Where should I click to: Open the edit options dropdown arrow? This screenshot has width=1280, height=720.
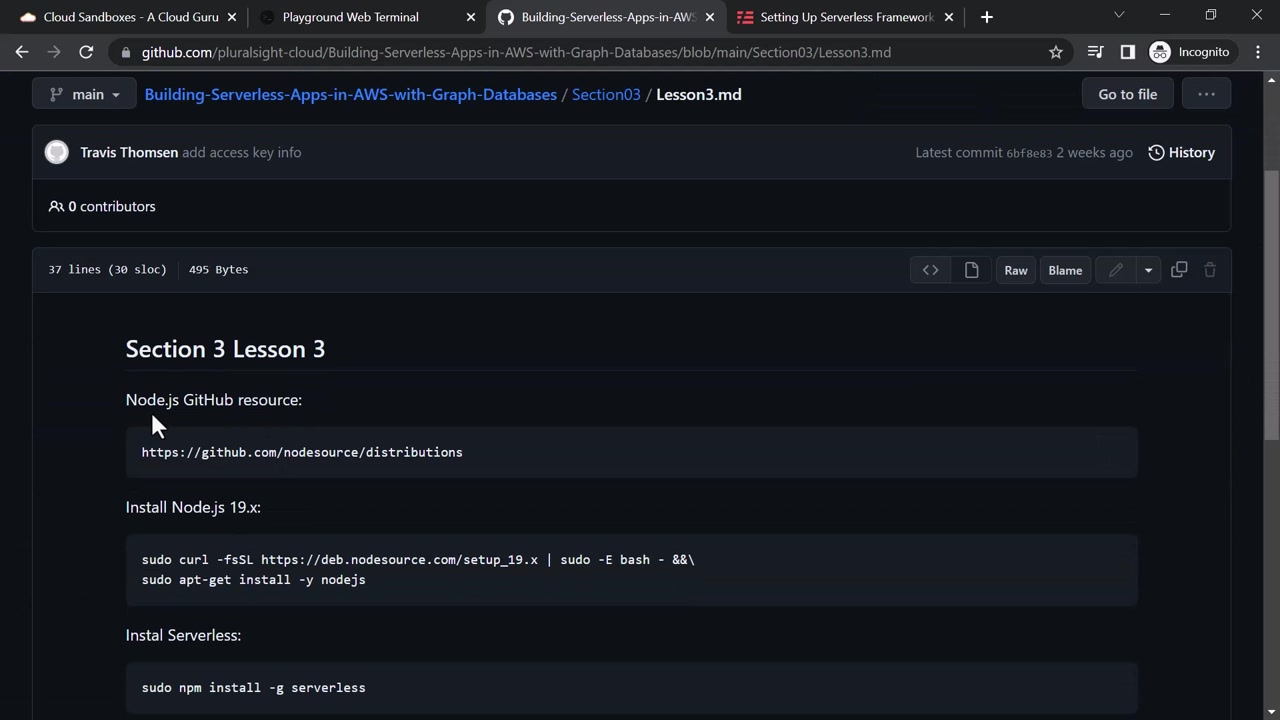pos(1148,270)
